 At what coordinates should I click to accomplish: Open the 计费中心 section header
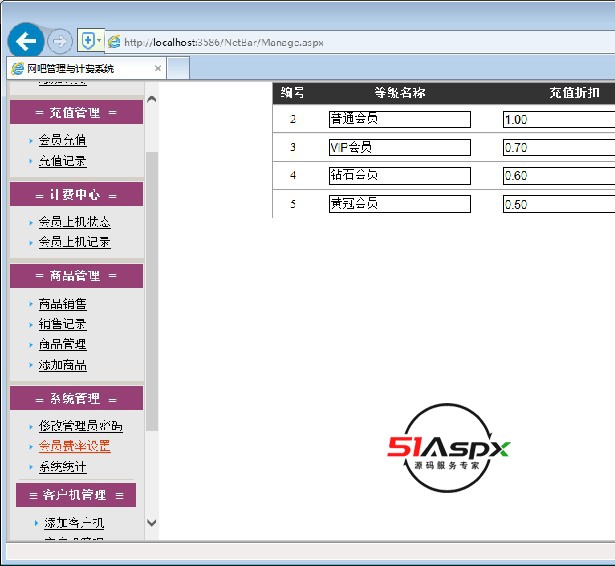pos(76,195)
